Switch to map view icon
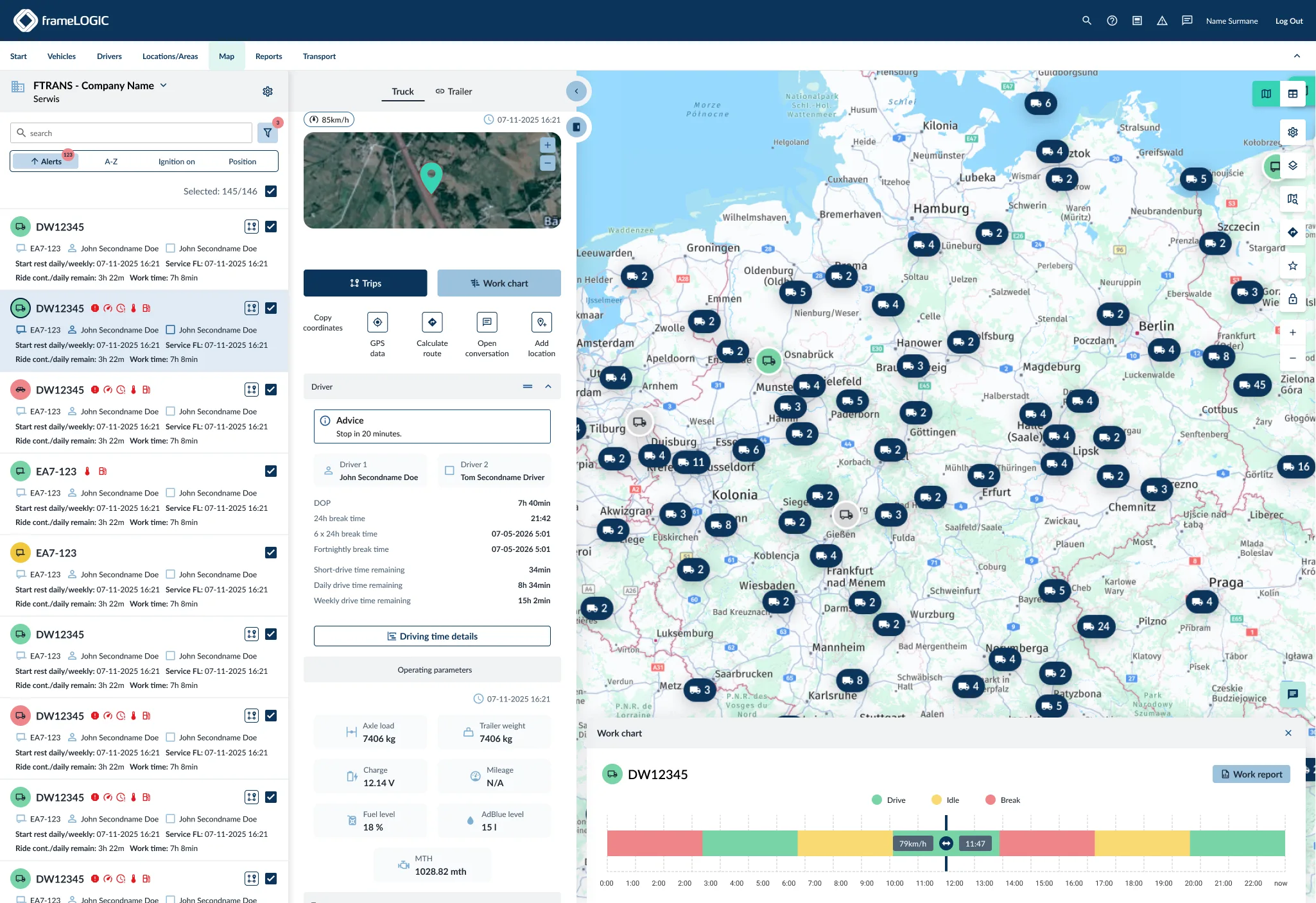The height and width of the screenshot is (903, 1316). coord(1266,94)
